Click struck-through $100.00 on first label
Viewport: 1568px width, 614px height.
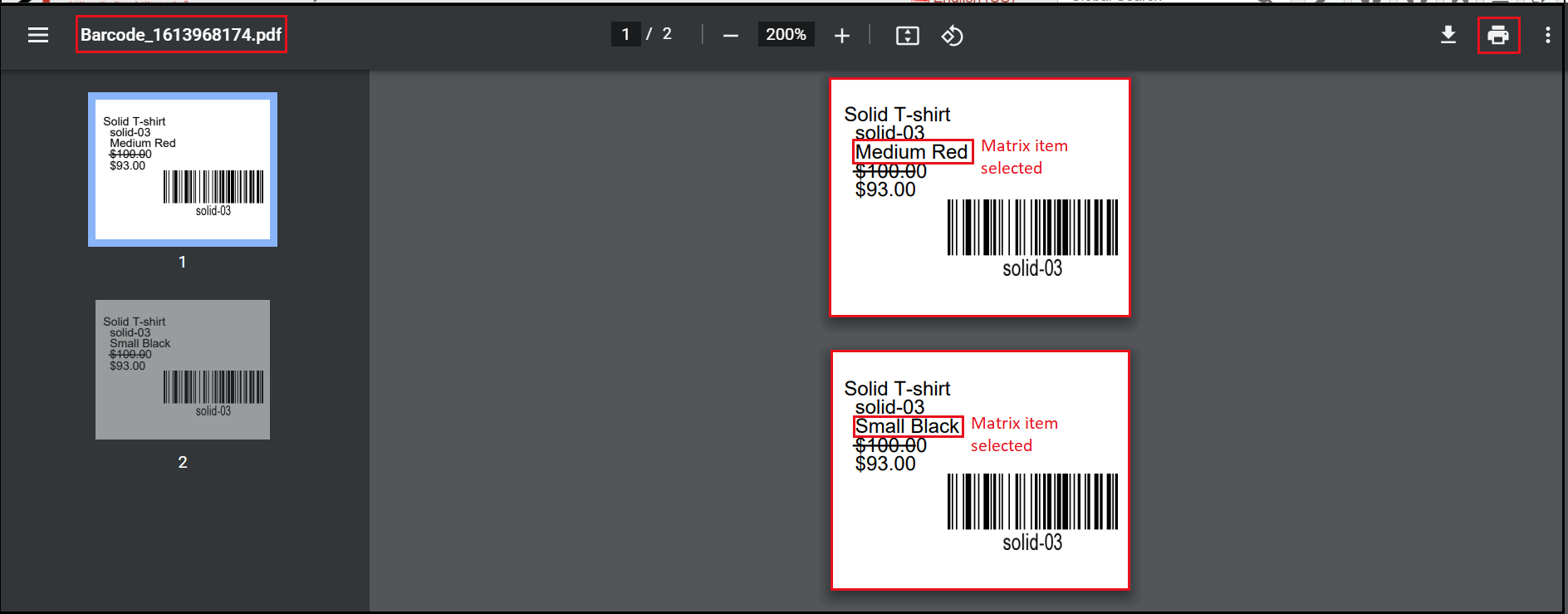pos(890,171)
